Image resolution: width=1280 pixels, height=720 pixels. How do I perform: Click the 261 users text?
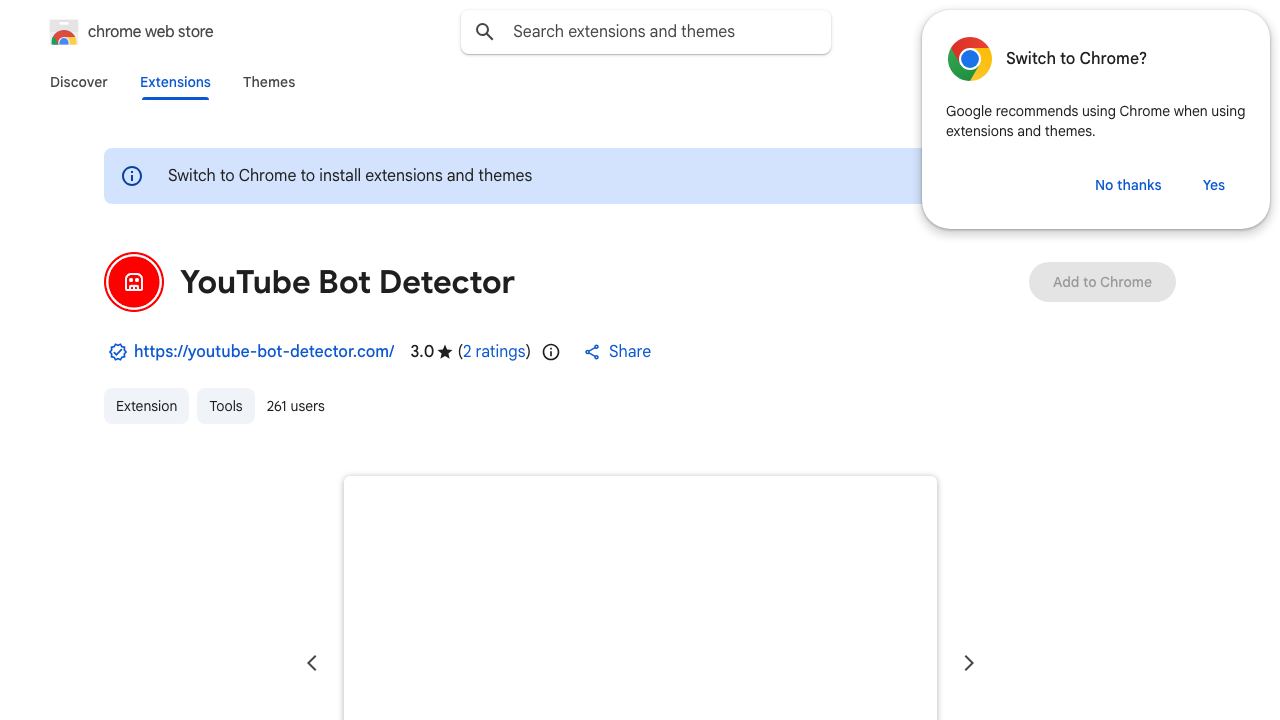(x=296, y=406)
